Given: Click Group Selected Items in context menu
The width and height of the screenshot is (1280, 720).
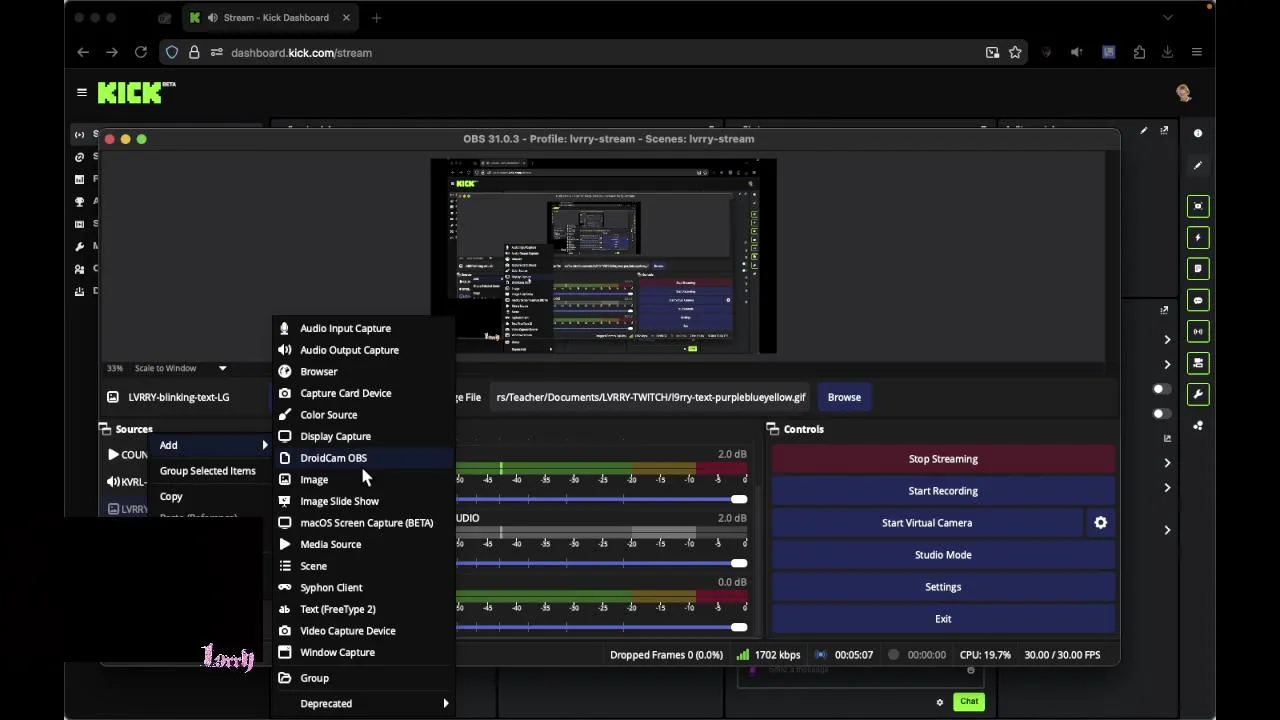Looking at the screenshot, I should point(210,471).
